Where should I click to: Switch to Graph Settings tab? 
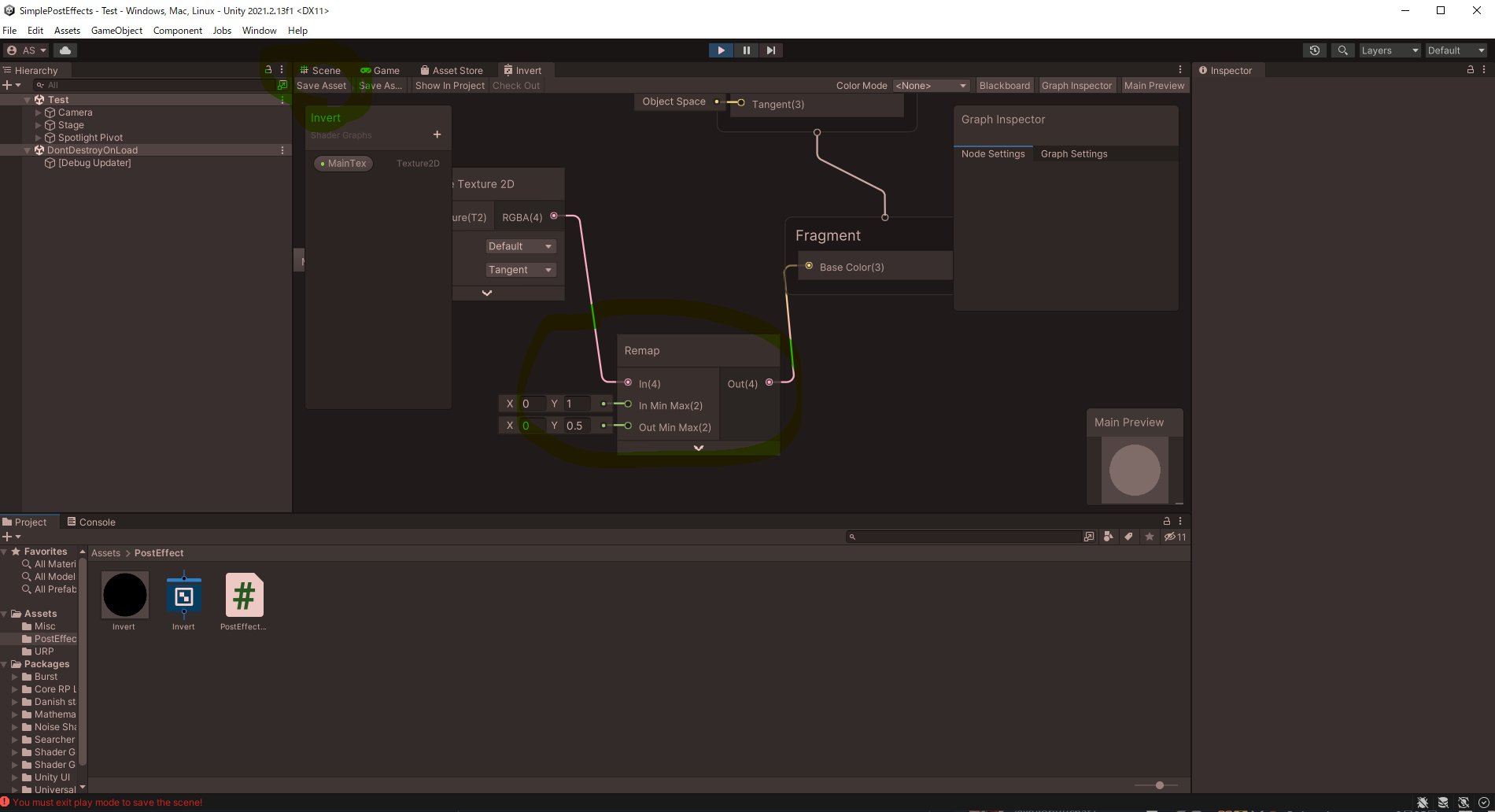1073,154
